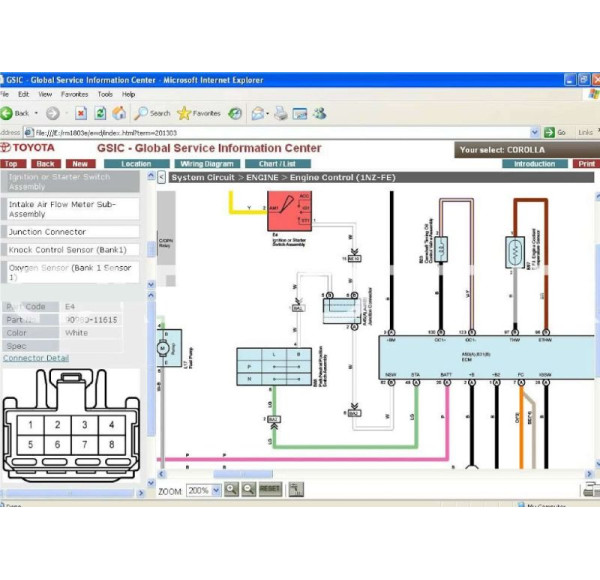This screenshot has height=580, width=600.
Task: Switch to the Wiring Diagram tab
Action: point(205,164)
